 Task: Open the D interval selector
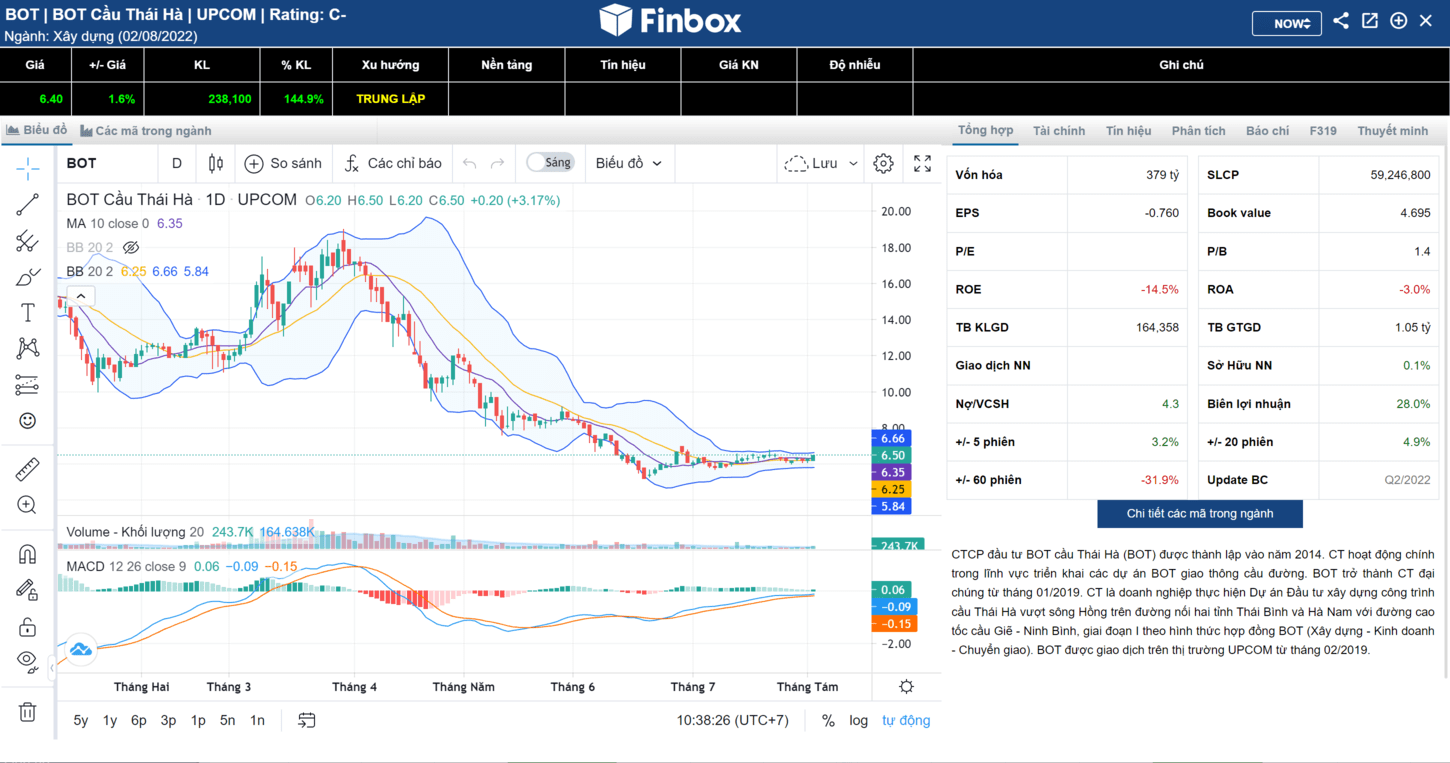pos(177,163)
